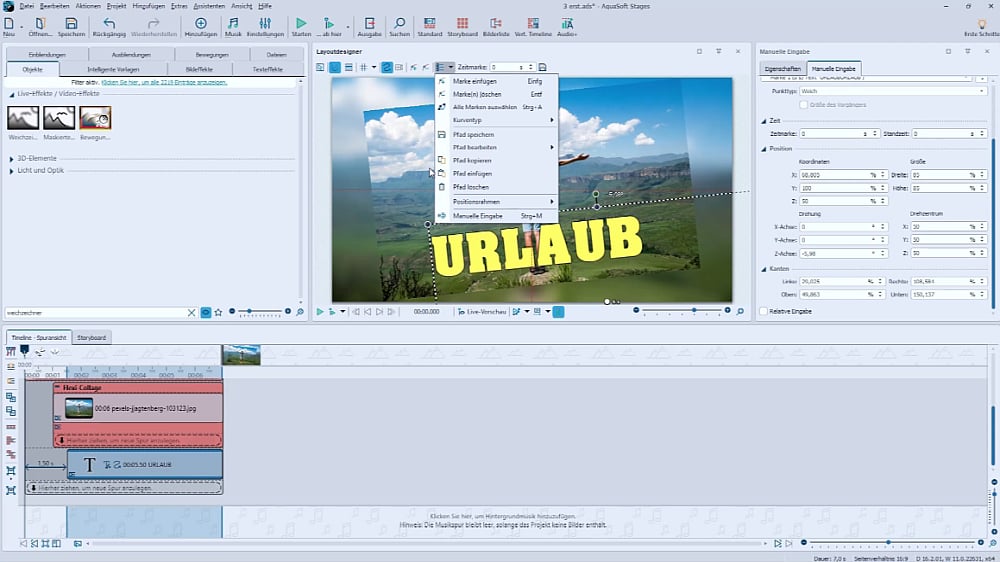
Task: Click the Bilderliste toolbar icon
Action: coord(496,22)
